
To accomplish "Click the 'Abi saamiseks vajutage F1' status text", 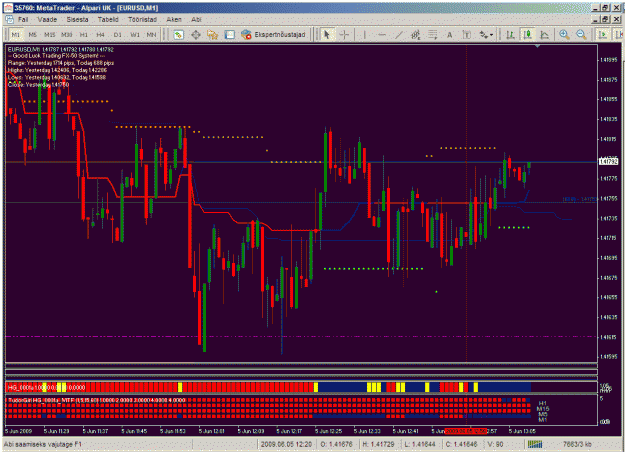I will tap(43, 444).
